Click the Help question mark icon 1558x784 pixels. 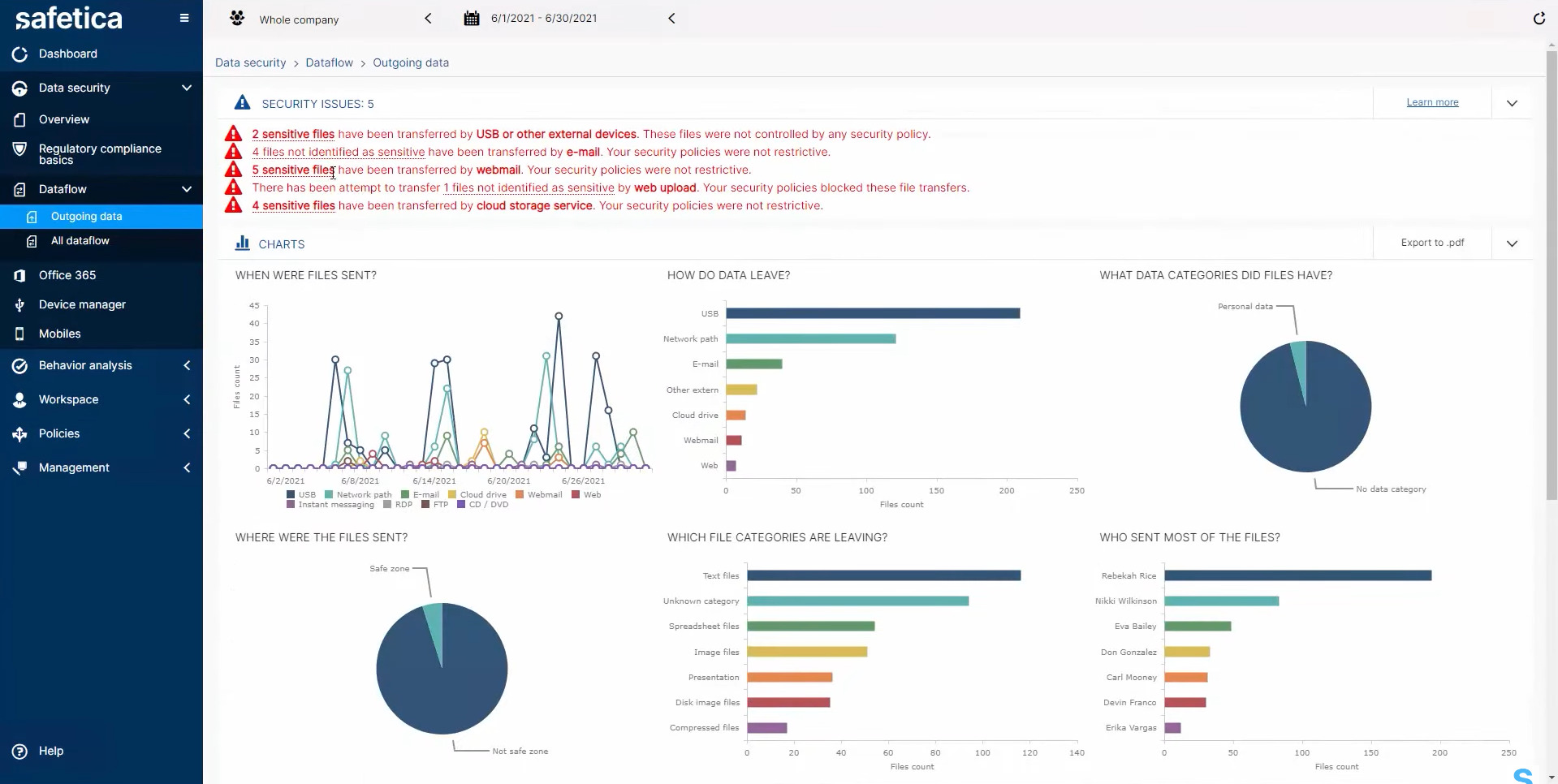[19, 751]
